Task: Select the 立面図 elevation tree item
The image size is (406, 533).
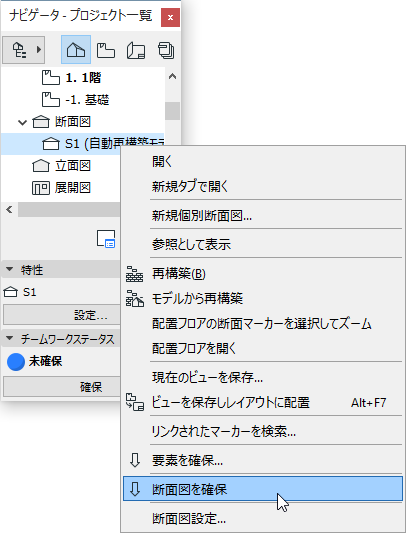Action: (73, 166)
